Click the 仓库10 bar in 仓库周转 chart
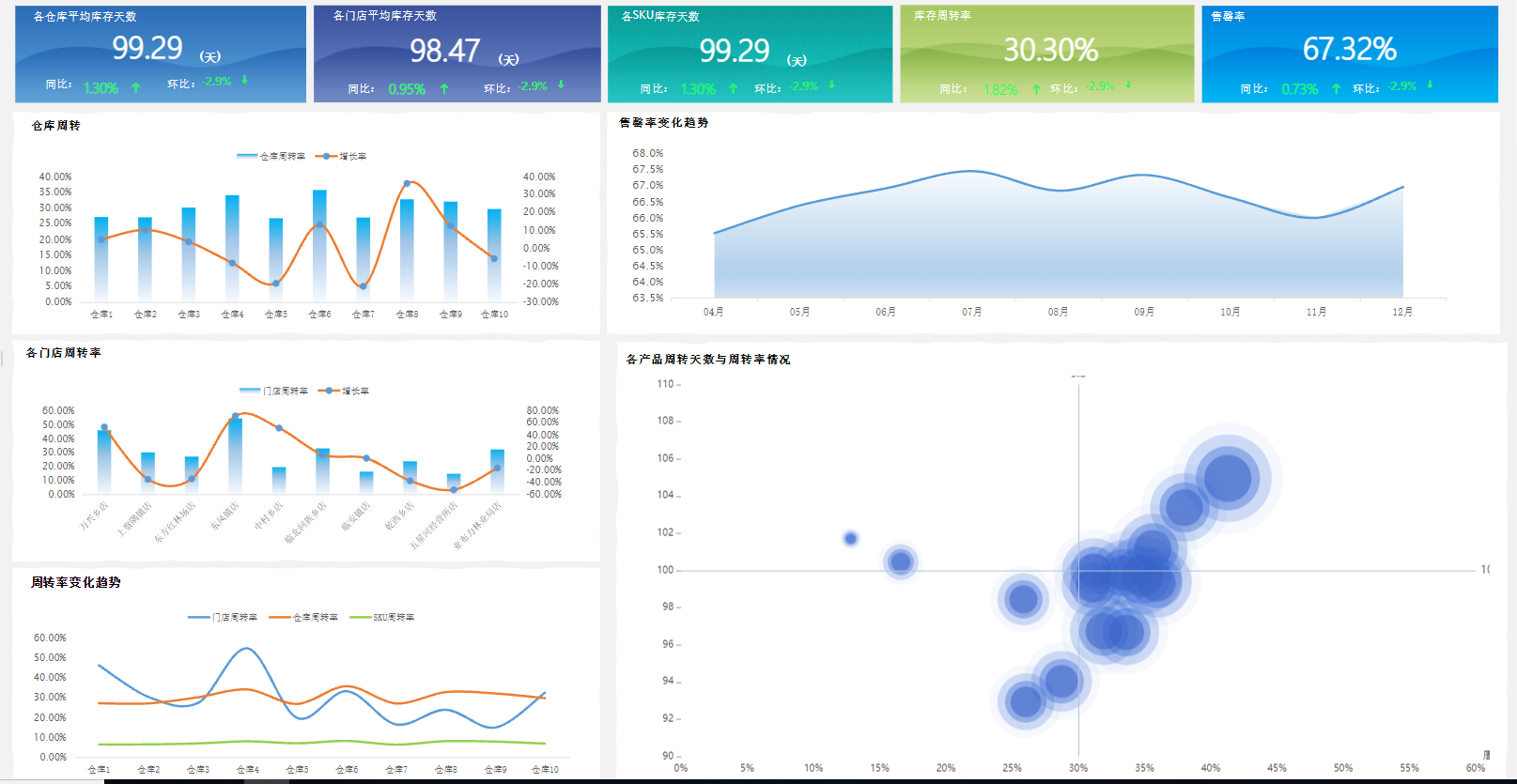The image size is (1517, 784). (x=494, y=255)
